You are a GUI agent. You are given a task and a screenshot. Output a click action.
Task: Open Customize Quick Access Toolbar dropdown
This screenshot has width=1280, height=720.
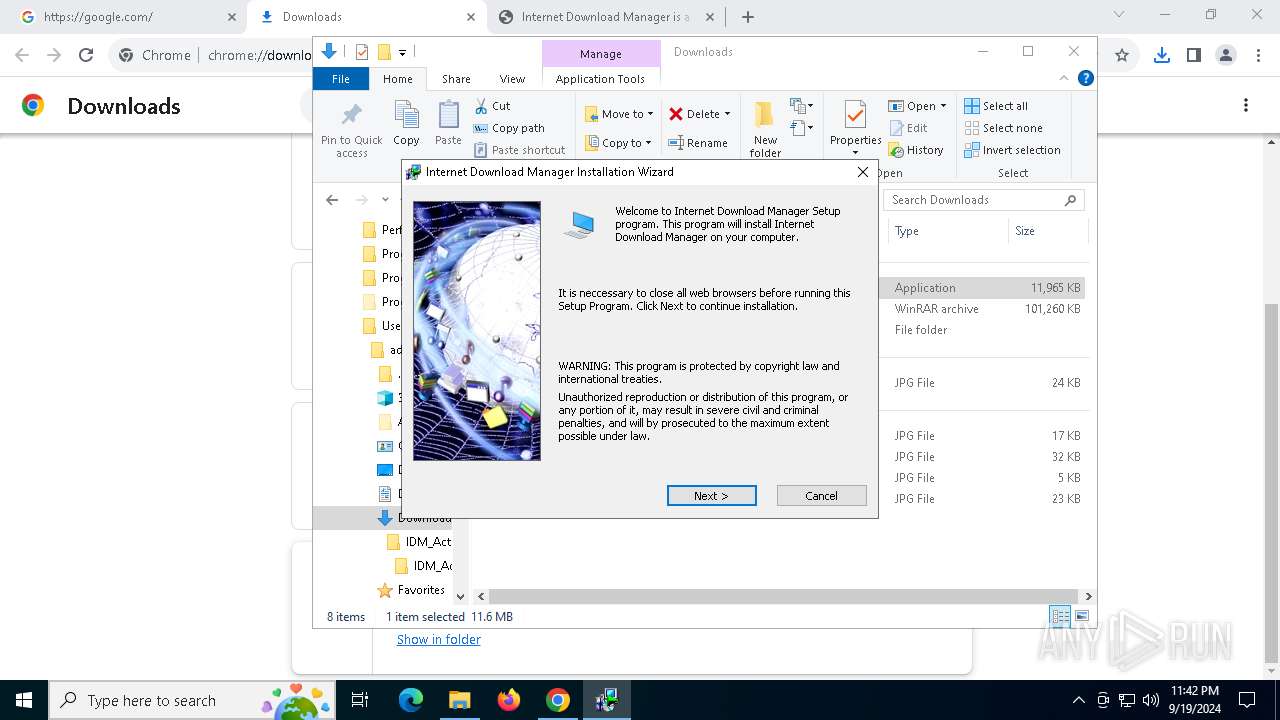(402, 52)
